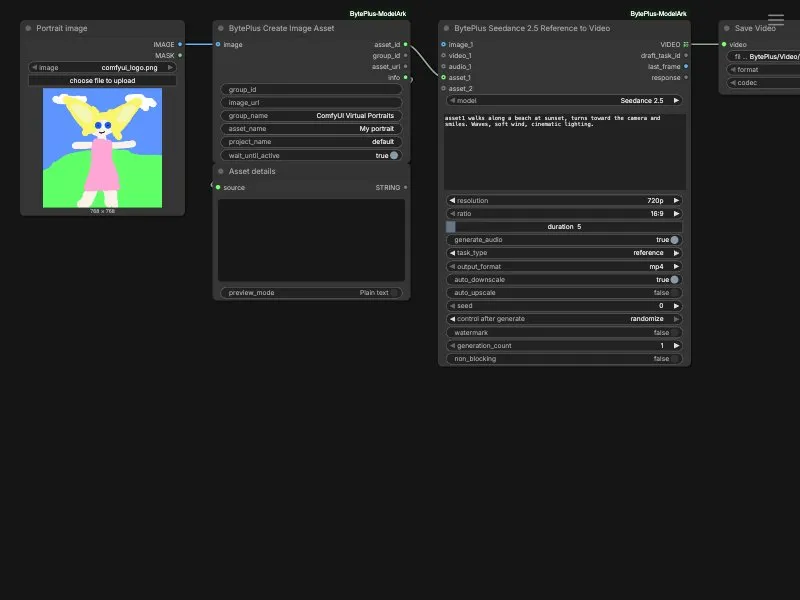Click the last_frame output port
This screenshot has width=800, height=600.
(686, 66)
